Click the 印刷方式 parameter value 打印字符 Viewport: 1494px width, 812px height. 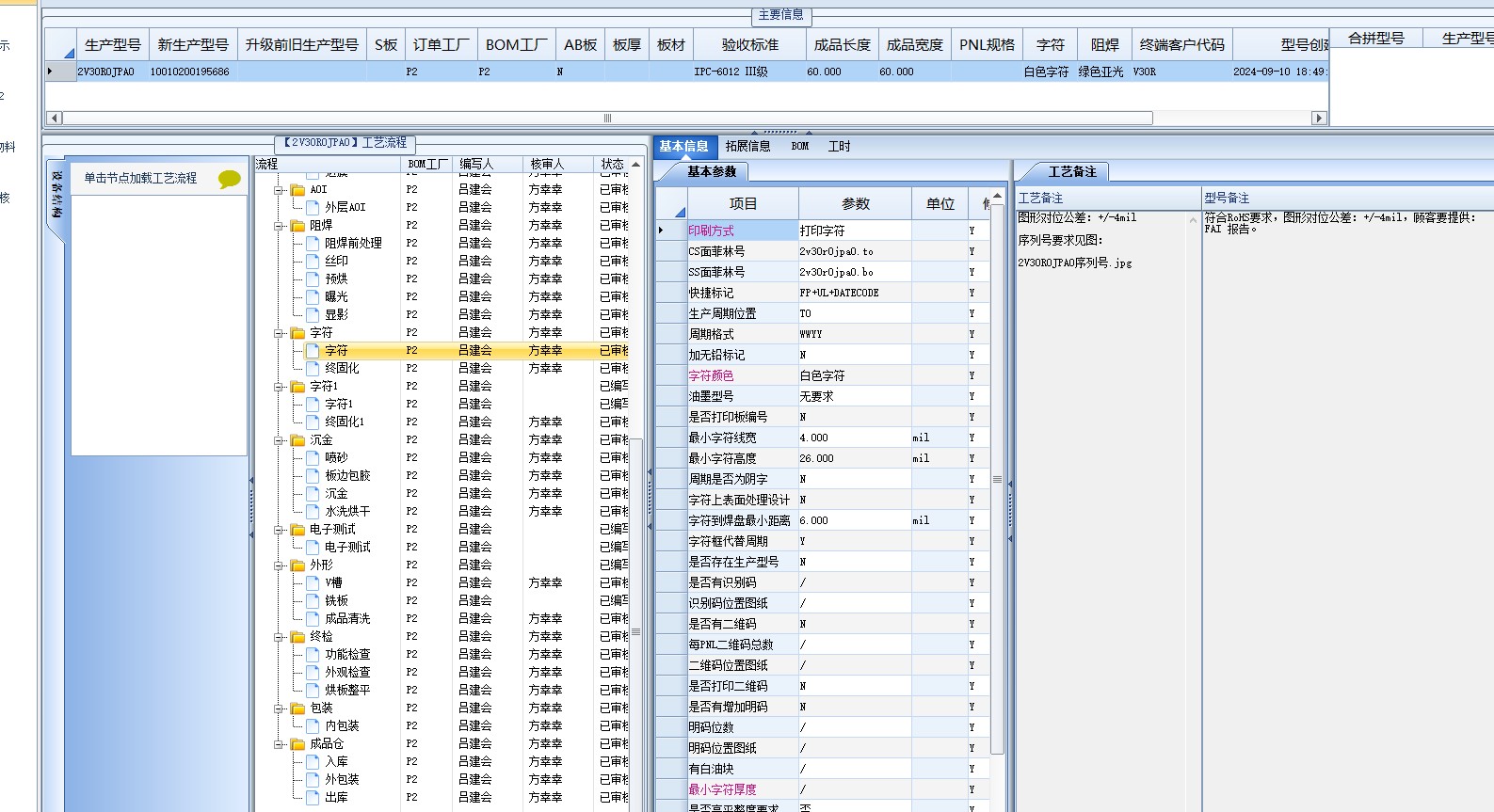855,231
